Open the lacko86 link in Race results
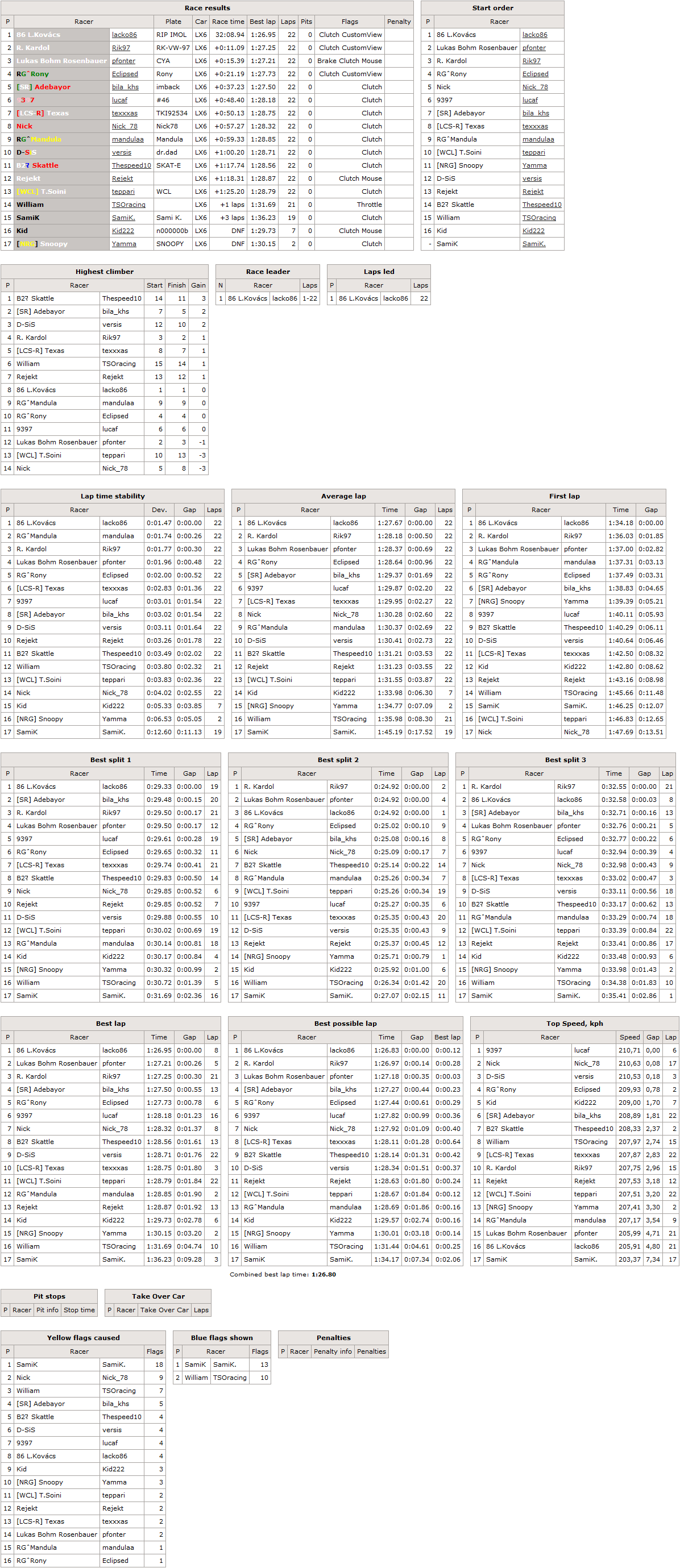680x1568 pixels. [124, 35]
